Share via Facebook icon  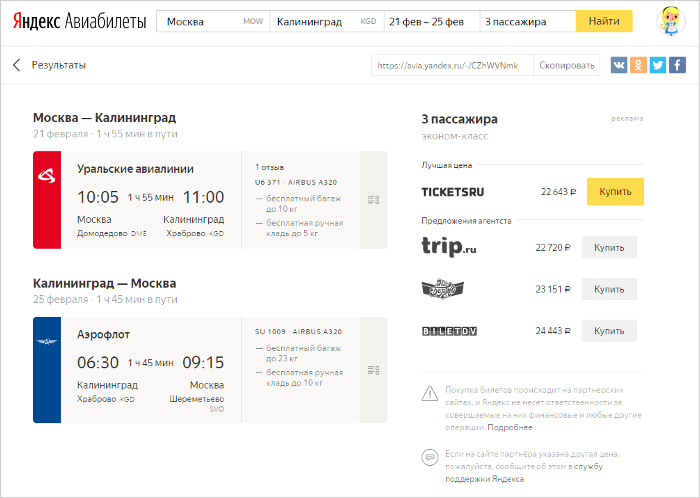(677, 65)
